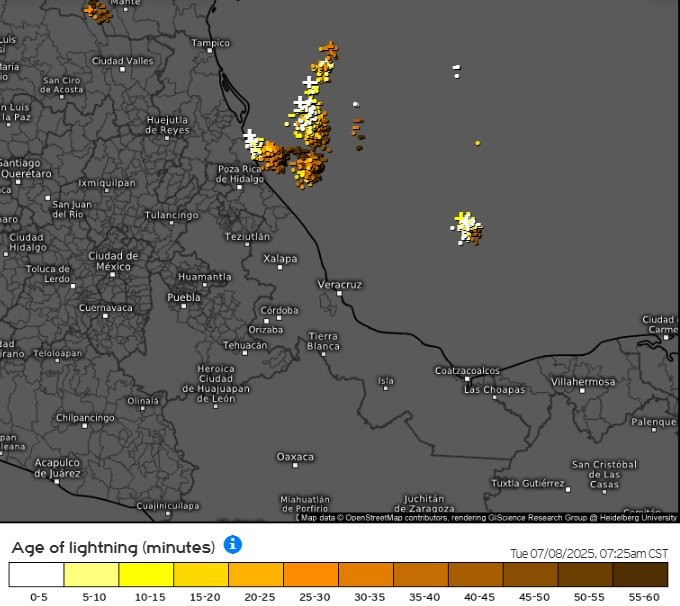Click the Huejutla de Reyes label
This screenshot has height=606, width=680.
coord(167,125)
